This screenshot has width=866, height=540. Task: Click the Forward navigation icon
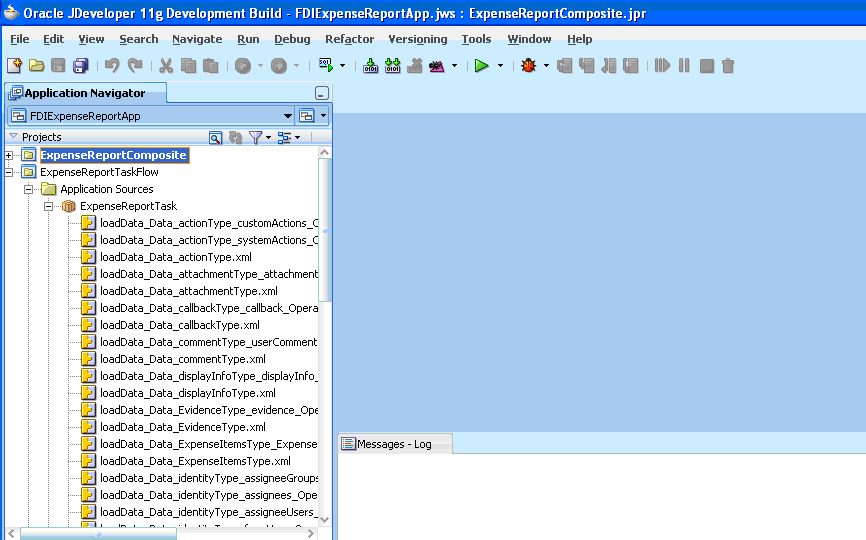[279, 66]
